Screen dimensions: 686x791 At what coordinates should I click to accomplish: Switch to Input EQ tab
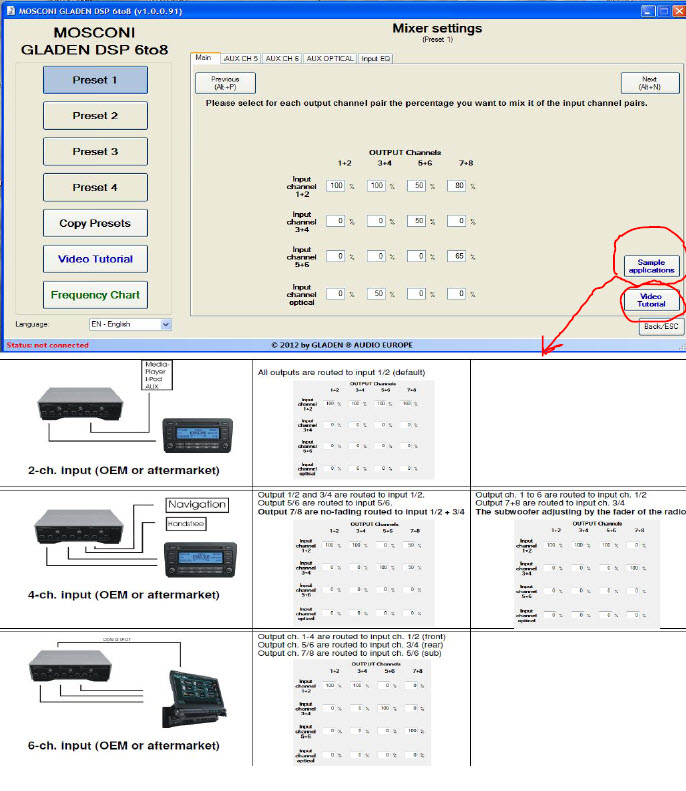(x=376, y=59)
